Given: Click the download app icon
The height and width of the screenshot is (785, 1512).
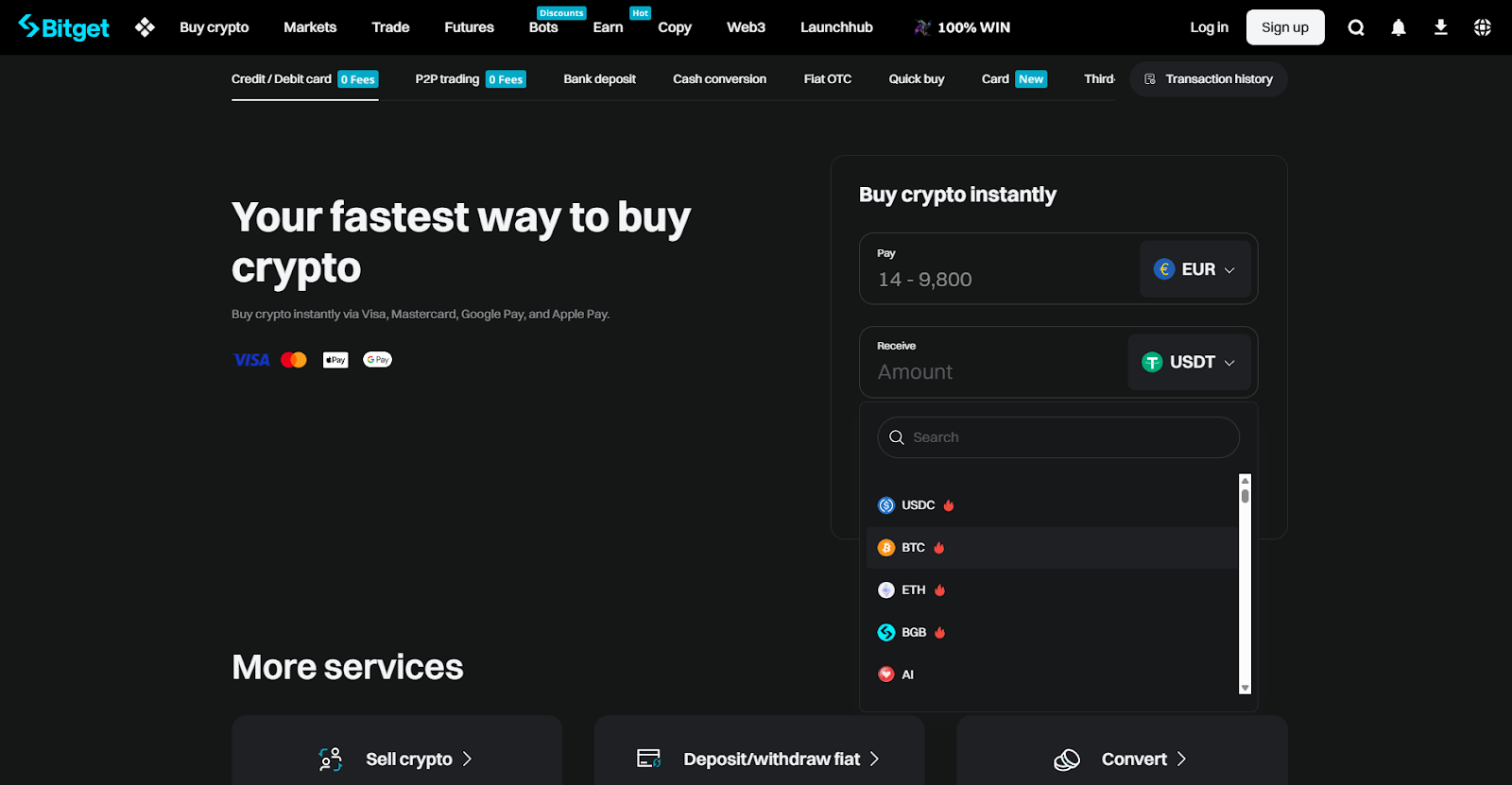Looking at the screenshot, I should (x=1440, y=27).
